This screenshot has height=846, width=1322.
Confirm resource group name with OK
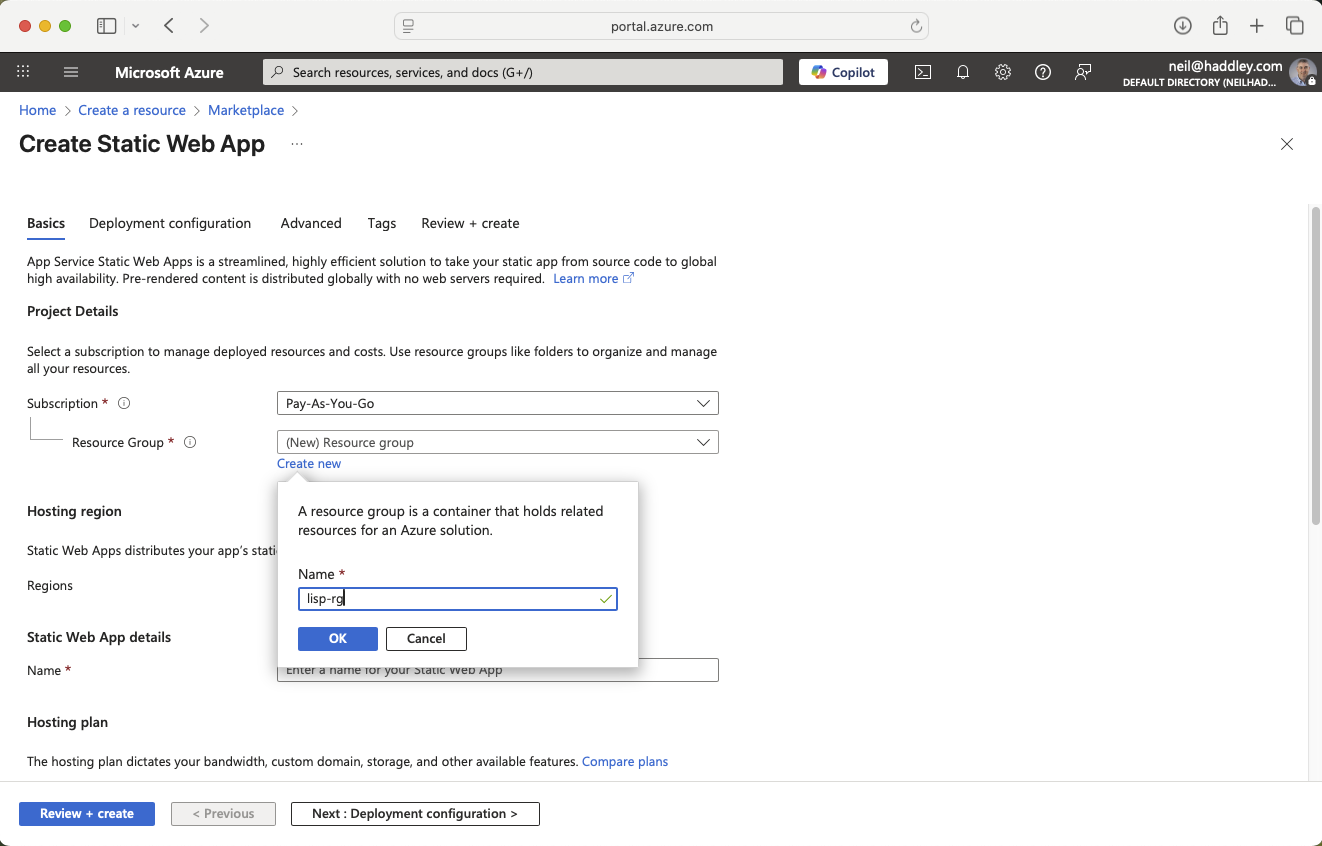tap(337, 638)
